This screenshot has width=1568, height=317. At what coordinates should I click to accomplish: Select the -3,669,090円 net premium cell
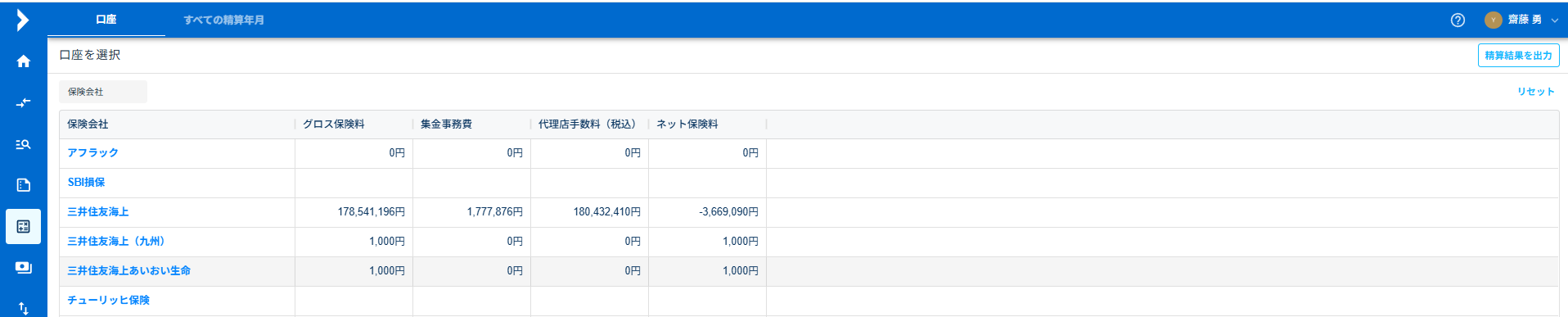[x=707, y=212]
